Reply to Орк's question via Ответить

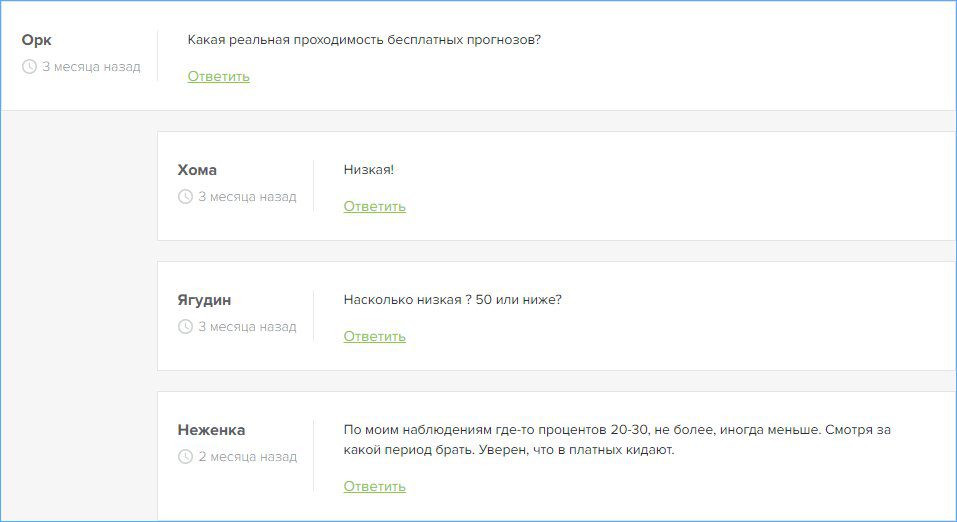[218, 76]
